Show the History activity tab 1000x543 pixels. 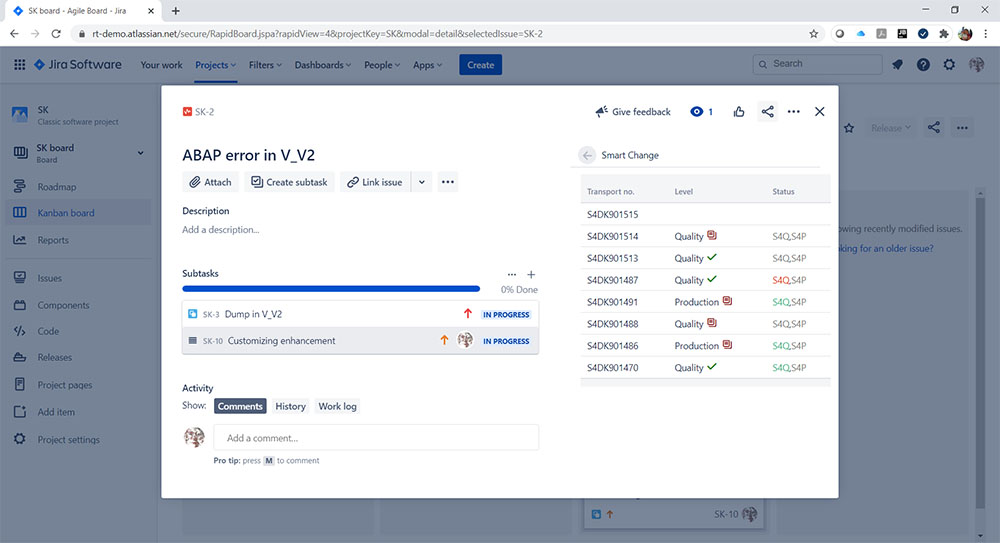tap(290, 406)
